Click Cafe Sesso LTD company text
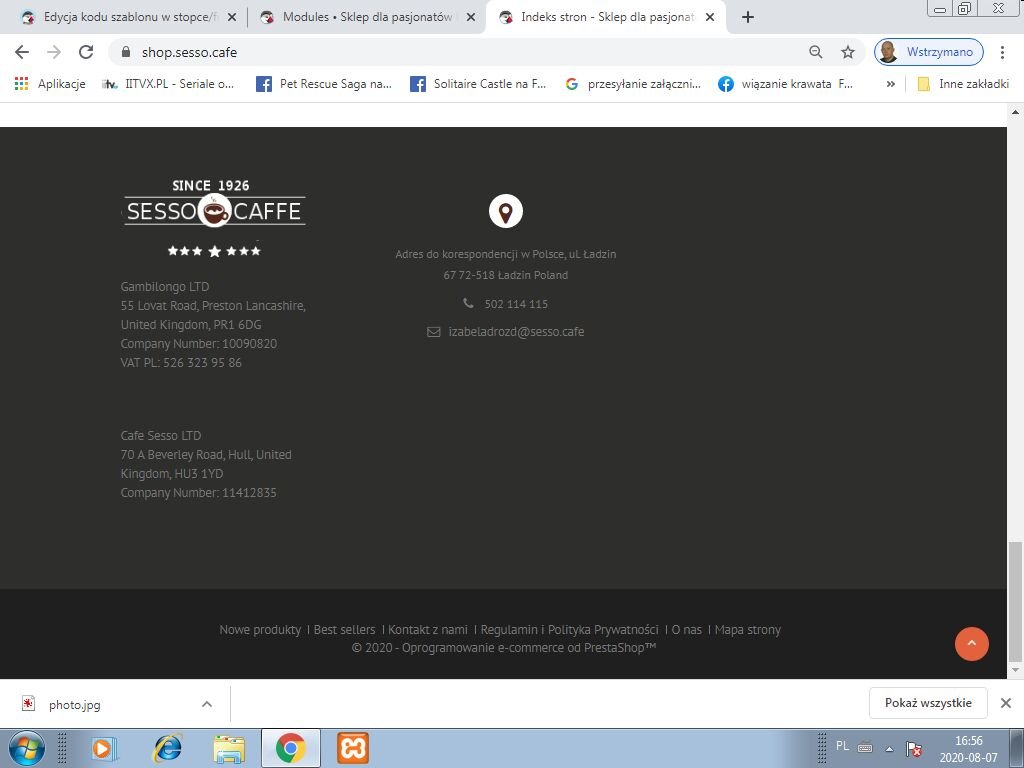Viewport: 1024px width, 768px height. pos(161,435)
